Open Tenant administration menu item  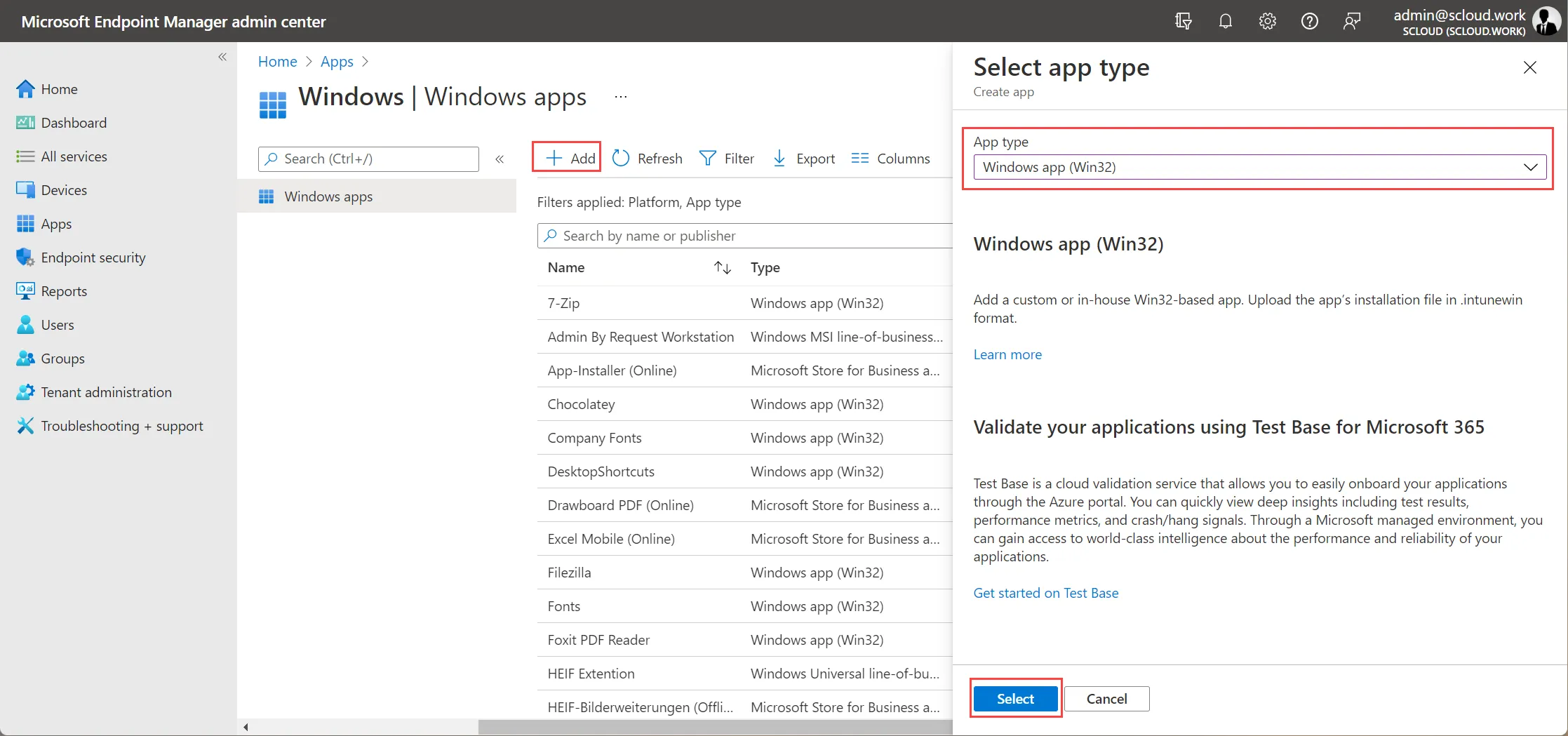pyautogui.click(x=107, y=392)
